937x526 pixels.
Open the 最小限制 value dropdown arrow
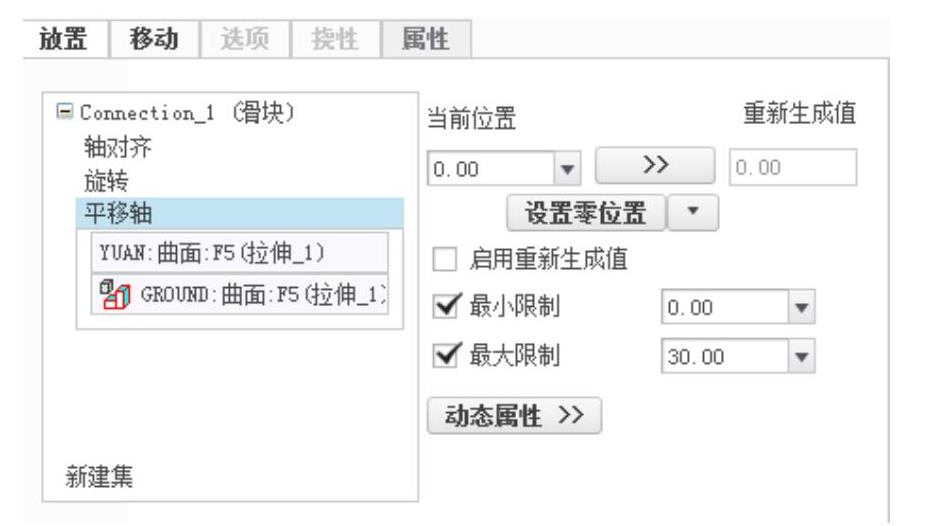801,307
